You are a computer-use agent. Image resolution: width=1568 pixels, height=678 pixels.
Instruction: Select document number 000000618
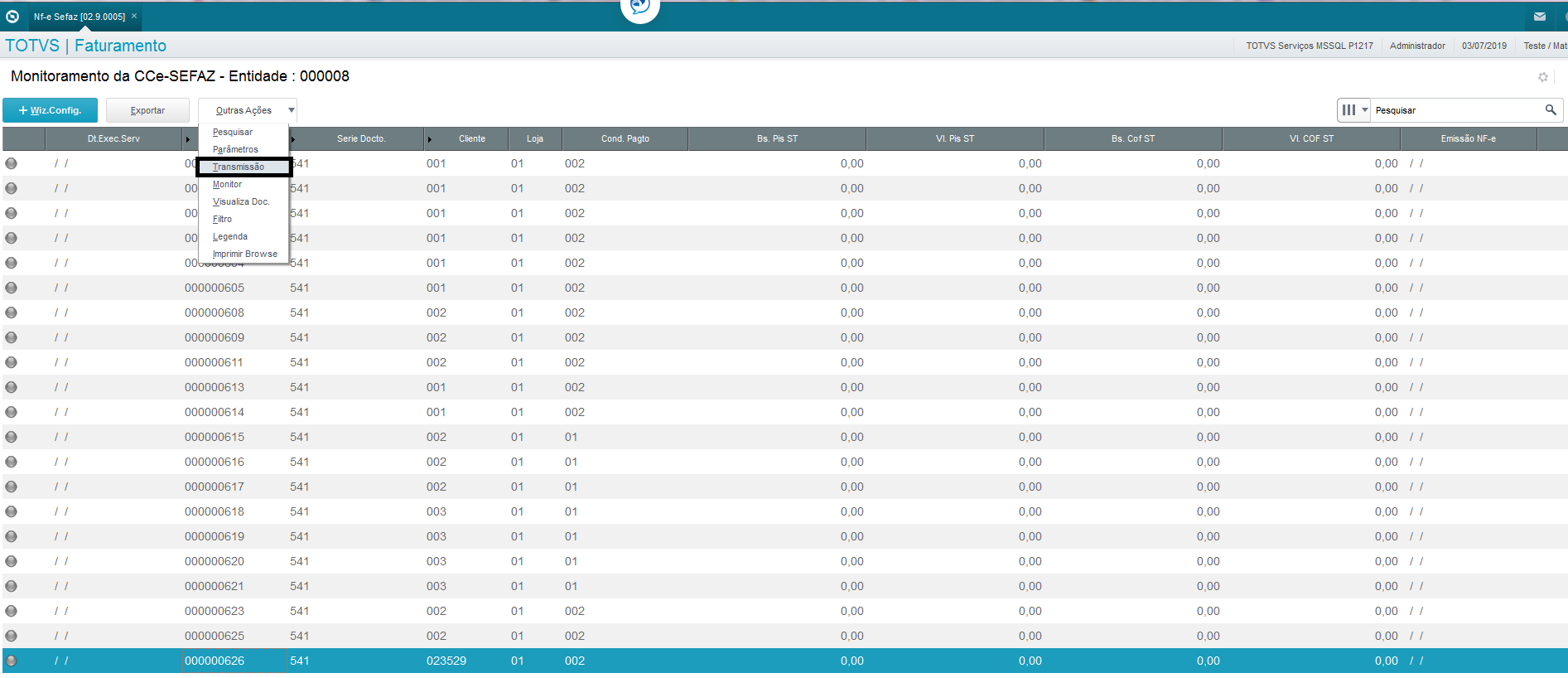click(215, 511)
